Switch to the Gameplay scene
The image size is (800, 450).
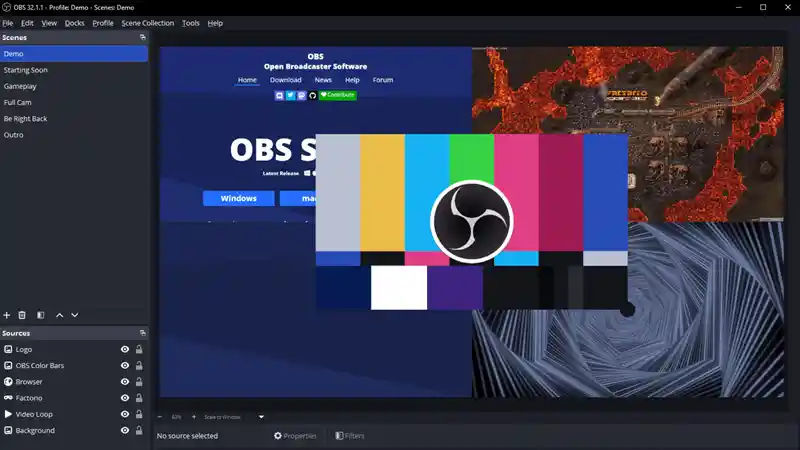74,86
